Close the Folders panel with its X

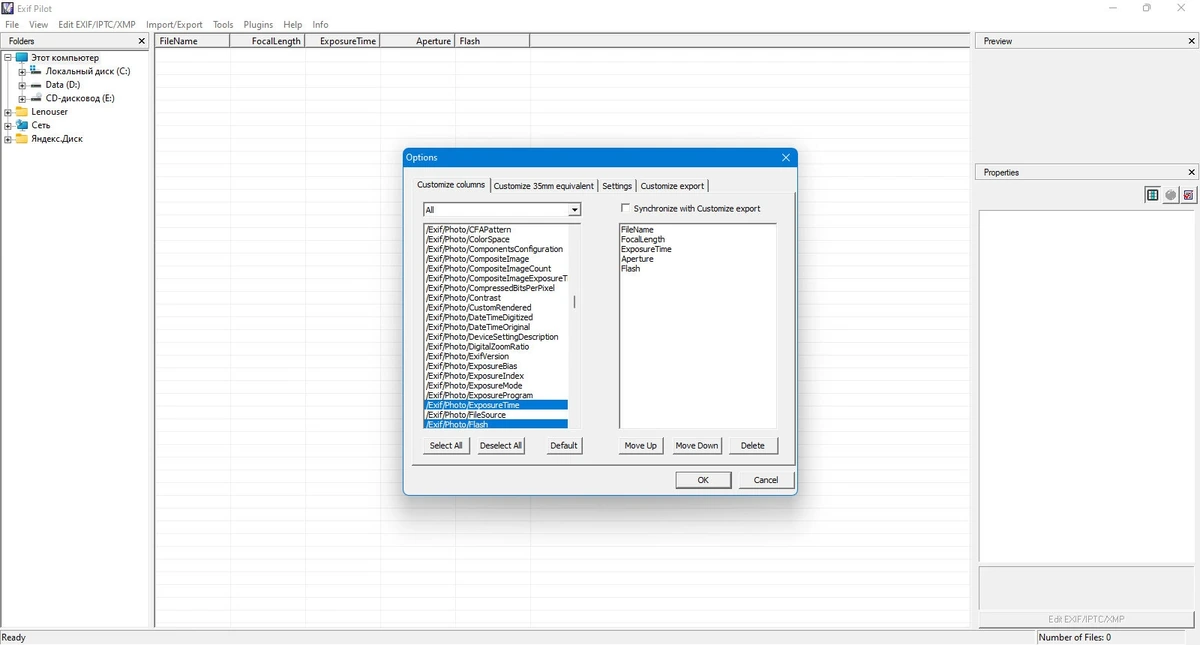pos(141,41)
